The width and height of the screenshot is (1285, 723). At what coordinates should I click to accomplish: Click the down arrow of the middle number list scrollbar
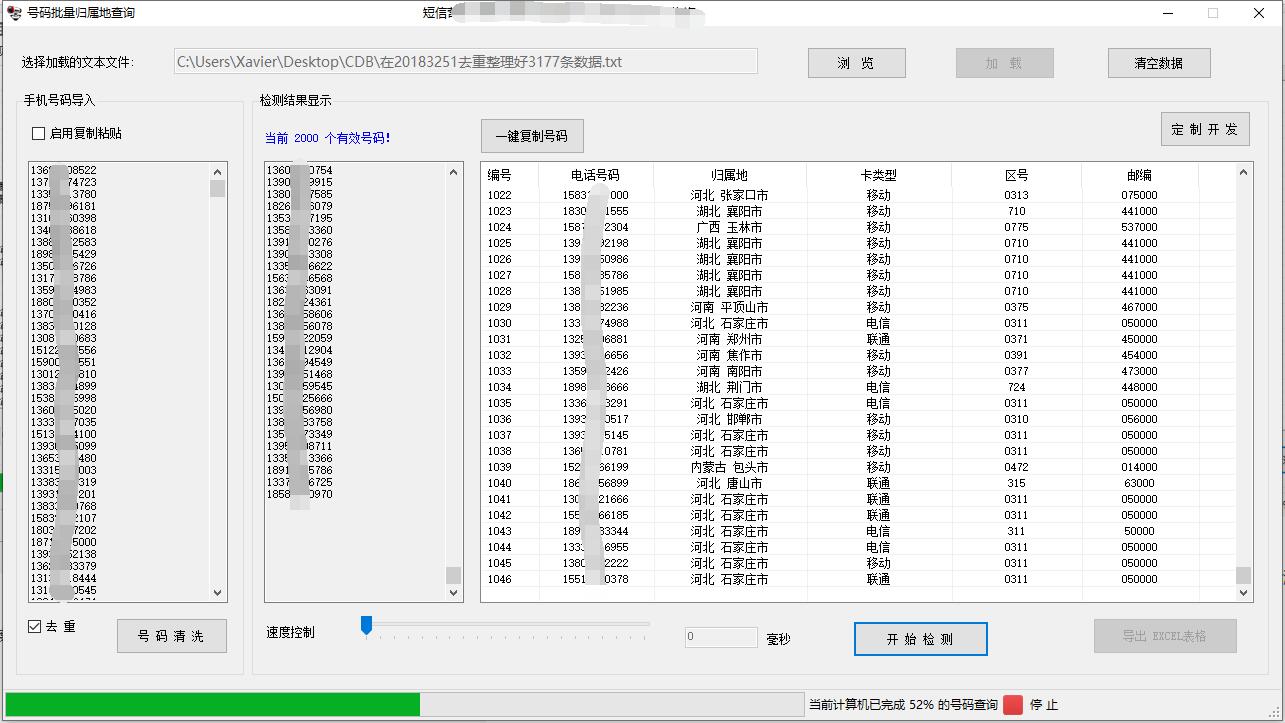coord(454,593)
